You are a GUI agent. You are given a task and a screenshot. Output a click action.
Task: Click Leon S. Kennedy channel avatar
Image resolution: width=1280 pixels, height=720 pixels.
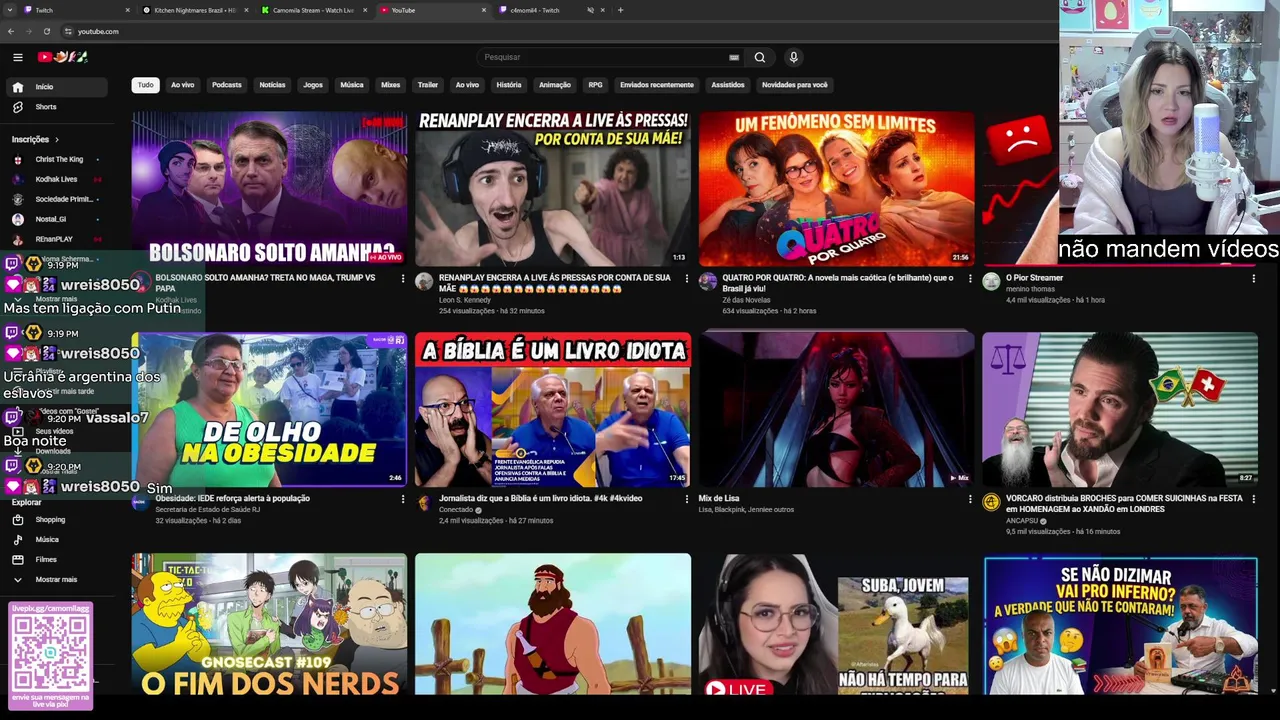pos(424,282)
